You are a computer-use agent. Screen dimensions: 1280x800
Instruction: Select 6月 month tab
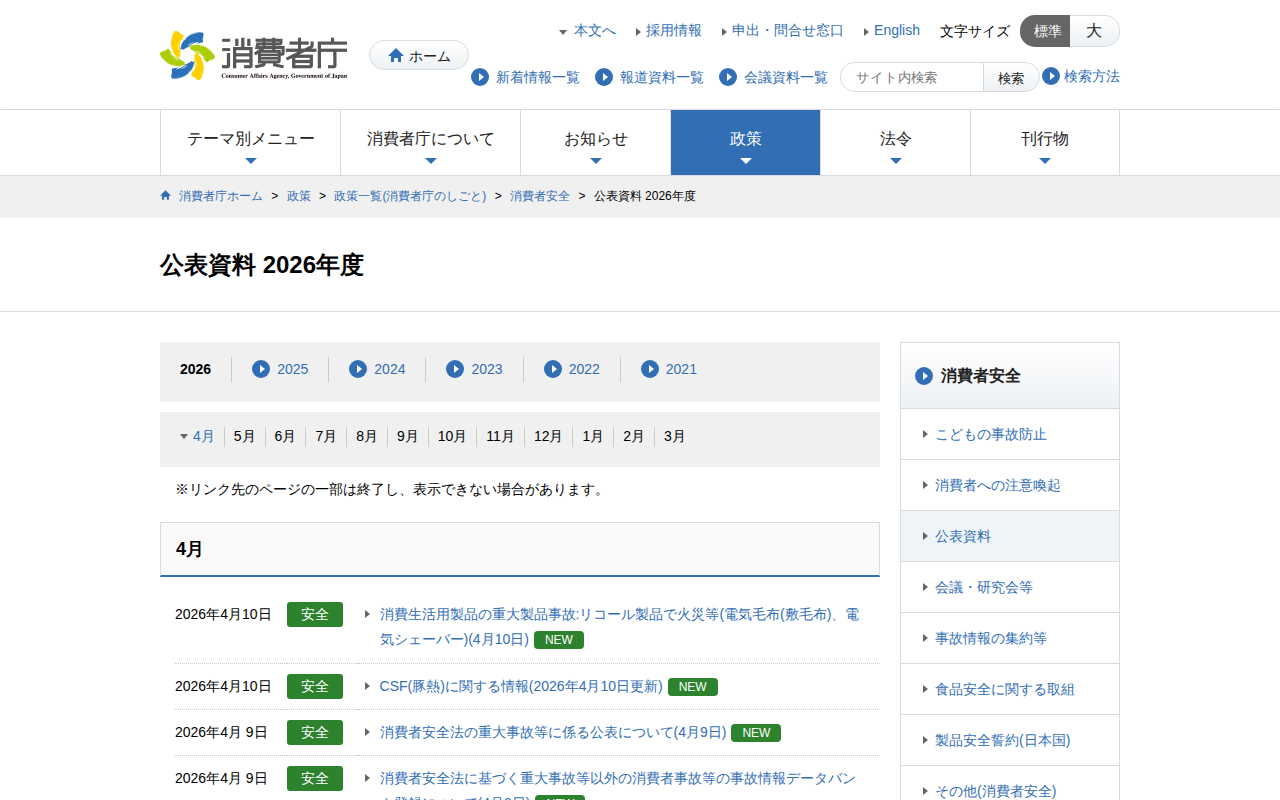pos(285,436)
